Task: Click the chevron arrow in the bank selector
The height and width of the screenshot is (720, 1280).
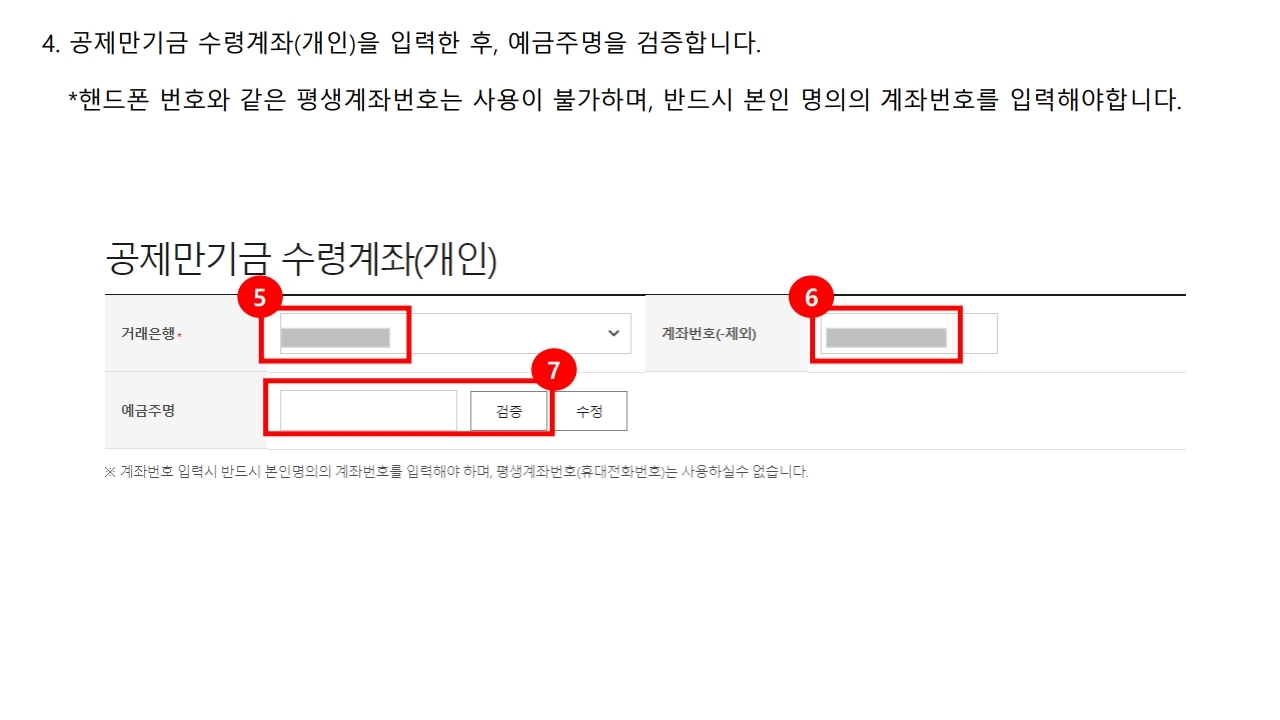Action: tap(614, 334)
